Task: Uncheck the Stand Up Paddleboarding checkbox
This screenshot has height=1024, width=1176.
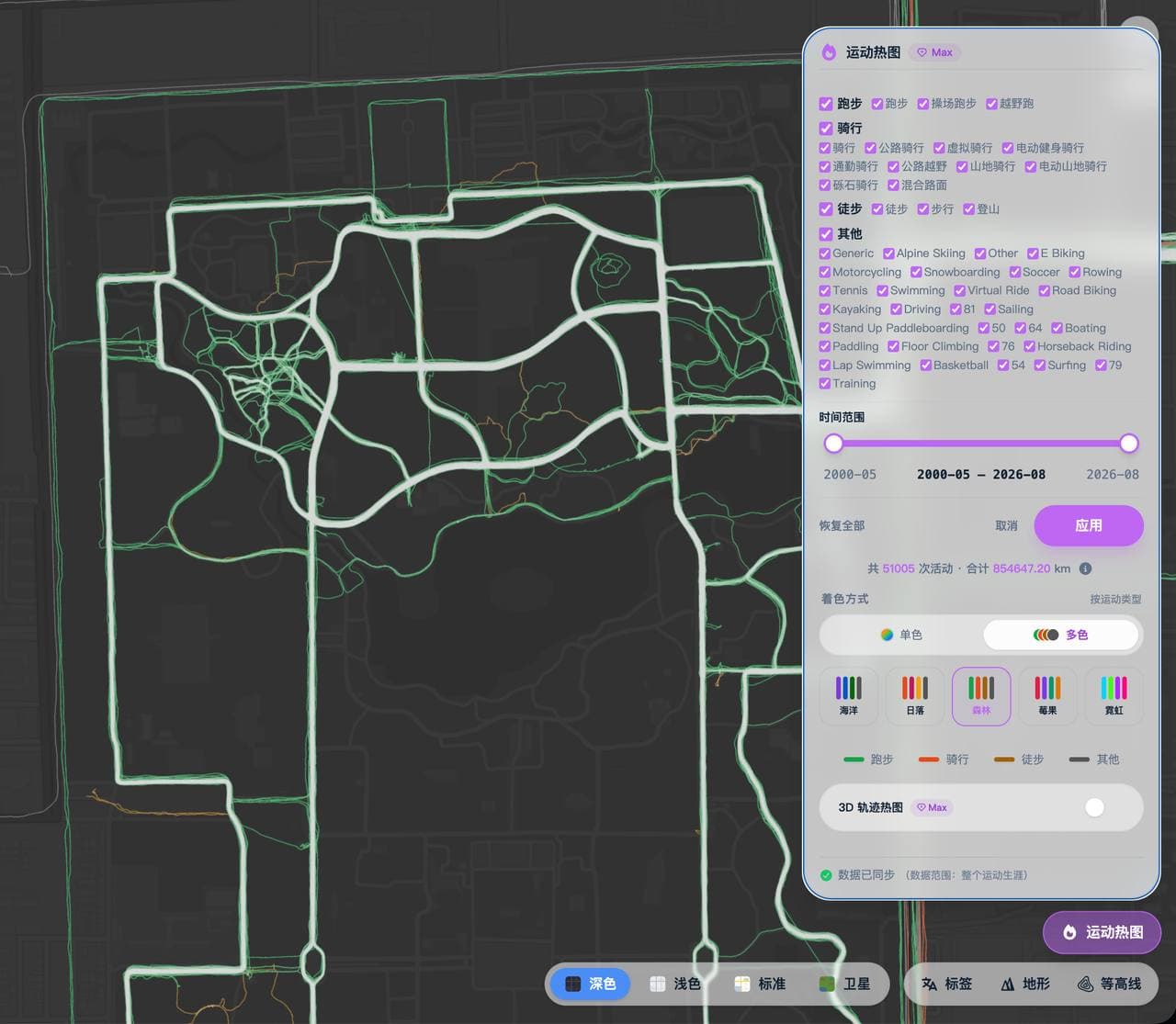Action: pos(824,328)
